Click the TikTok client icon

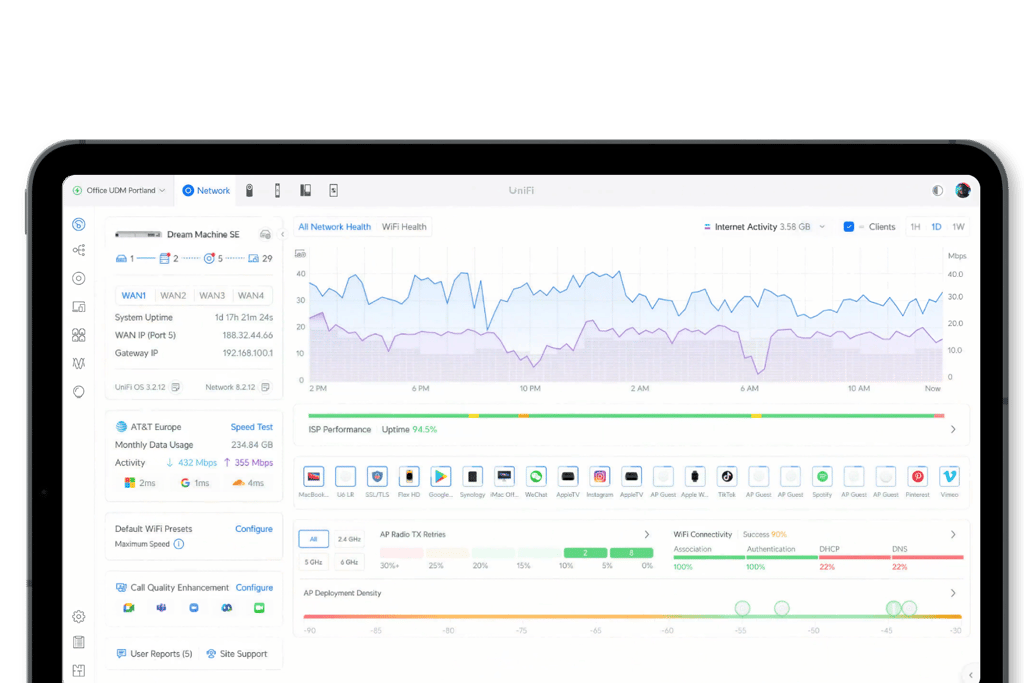pos(726,477)
